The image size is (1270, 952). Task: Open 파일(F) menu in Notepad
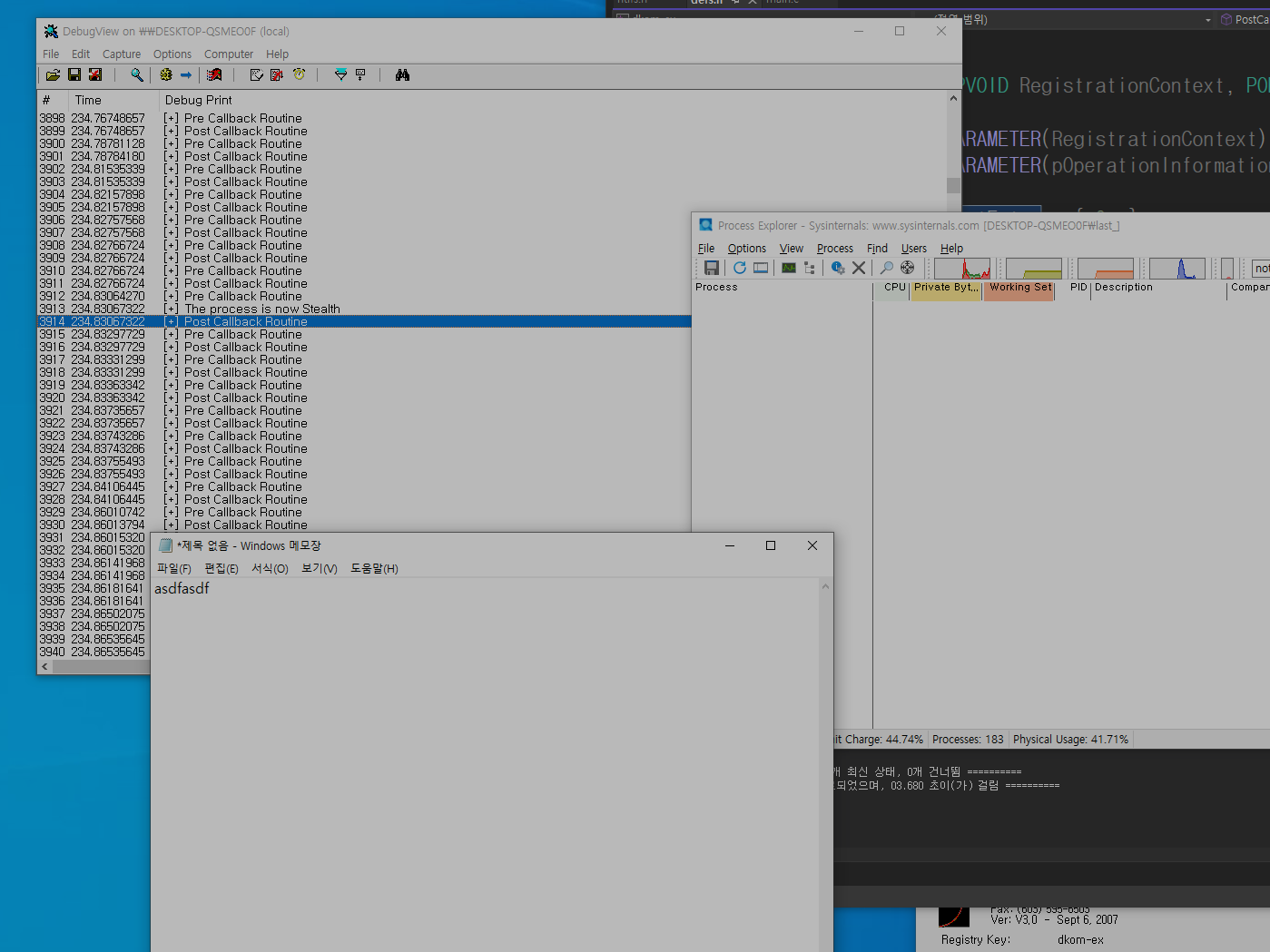coord(174,569)
